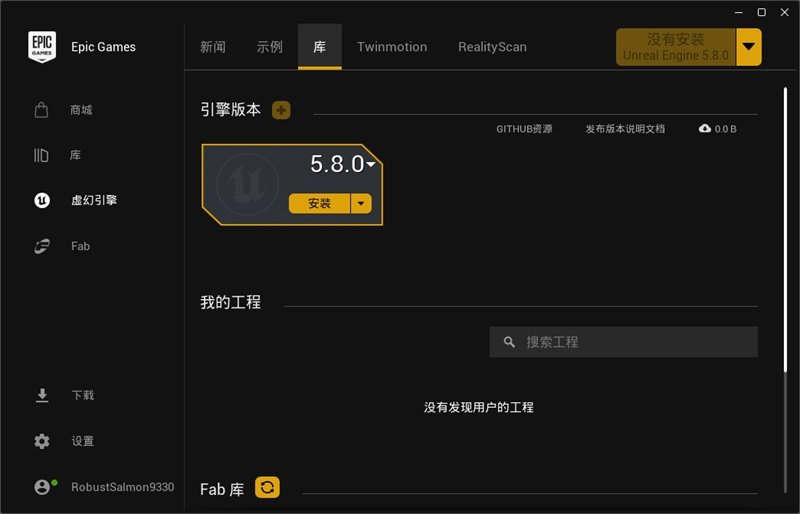Open the Fab icon in sidebar
The width and height of the screenshot is (800, 514).
click(42, 246)
